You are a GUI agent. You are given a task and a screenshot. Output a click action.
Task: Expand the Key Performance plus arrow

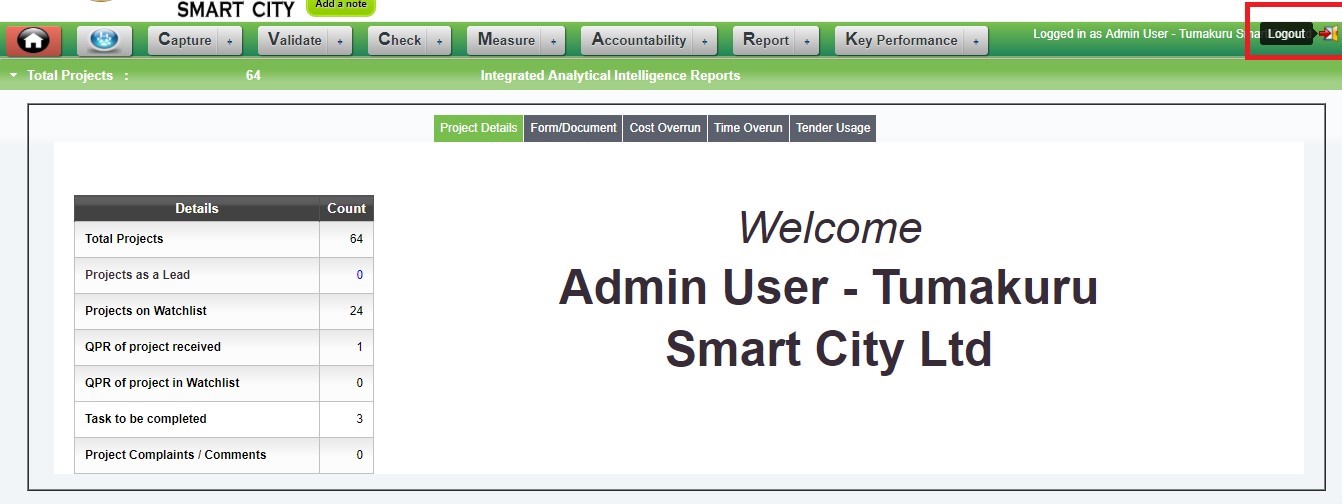point(976,41)
